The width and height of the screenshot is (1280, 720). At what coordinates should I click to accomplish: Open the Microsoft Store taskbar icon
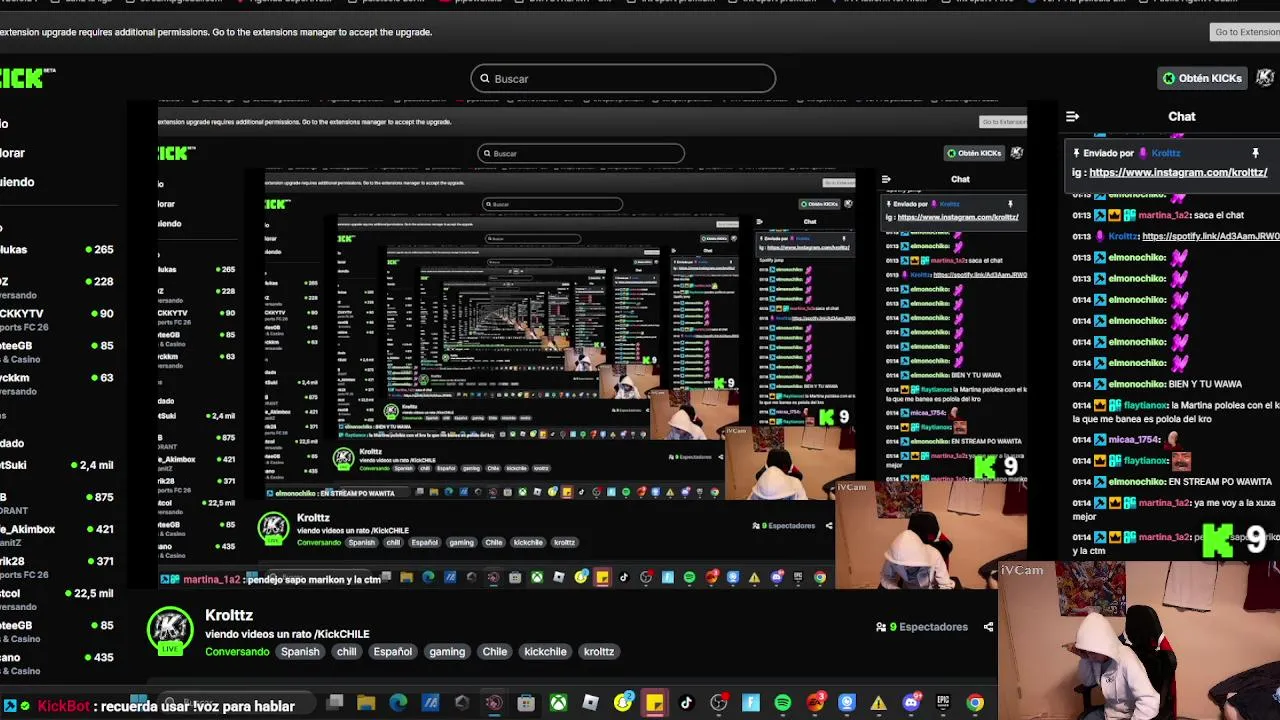click(526, 703)
